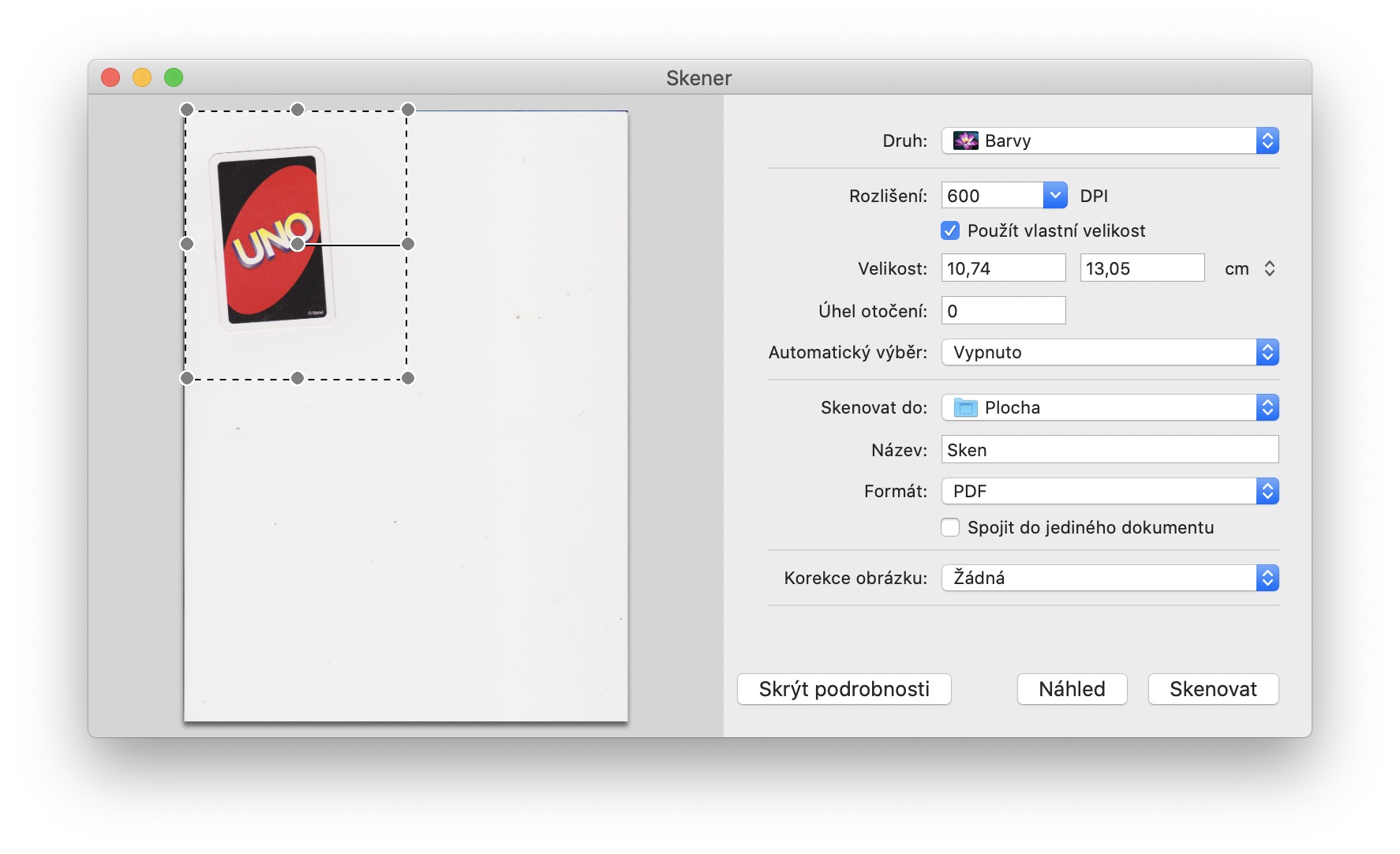Zoom the Skener window with the green button
This screenshot has width=1400, height=854.
tap(174, 77)
